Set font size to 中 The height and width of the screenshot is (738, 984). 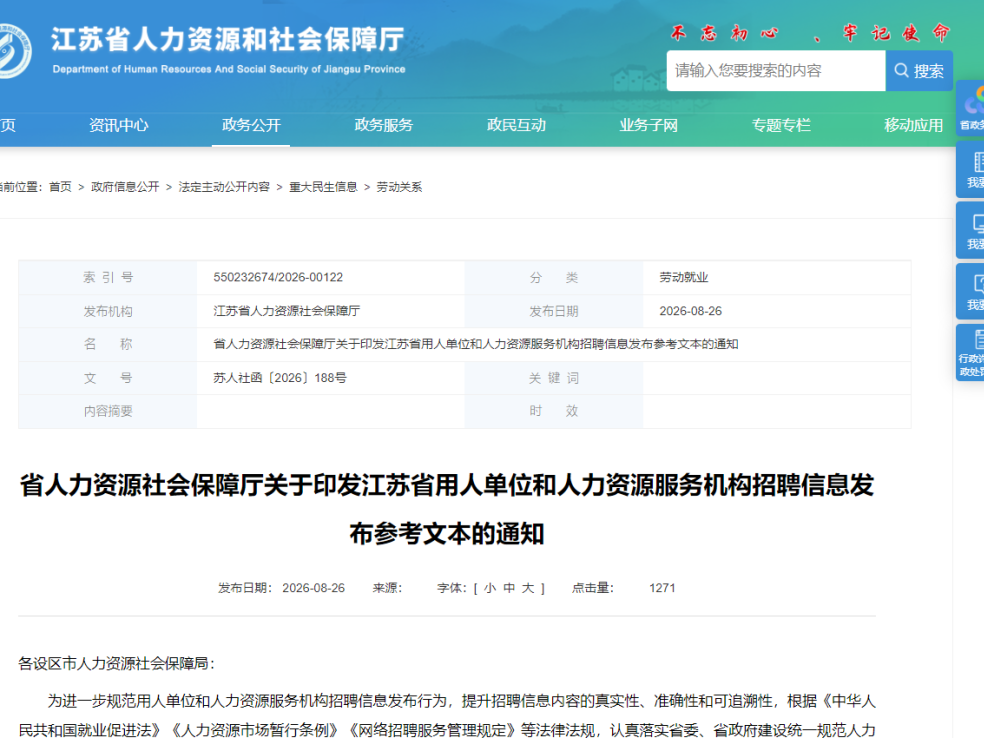click(509, 588)
